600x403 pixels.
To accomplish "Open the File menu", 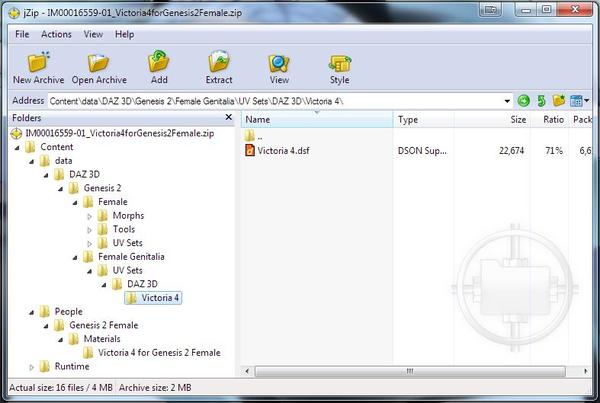I will tap(22, 34).
